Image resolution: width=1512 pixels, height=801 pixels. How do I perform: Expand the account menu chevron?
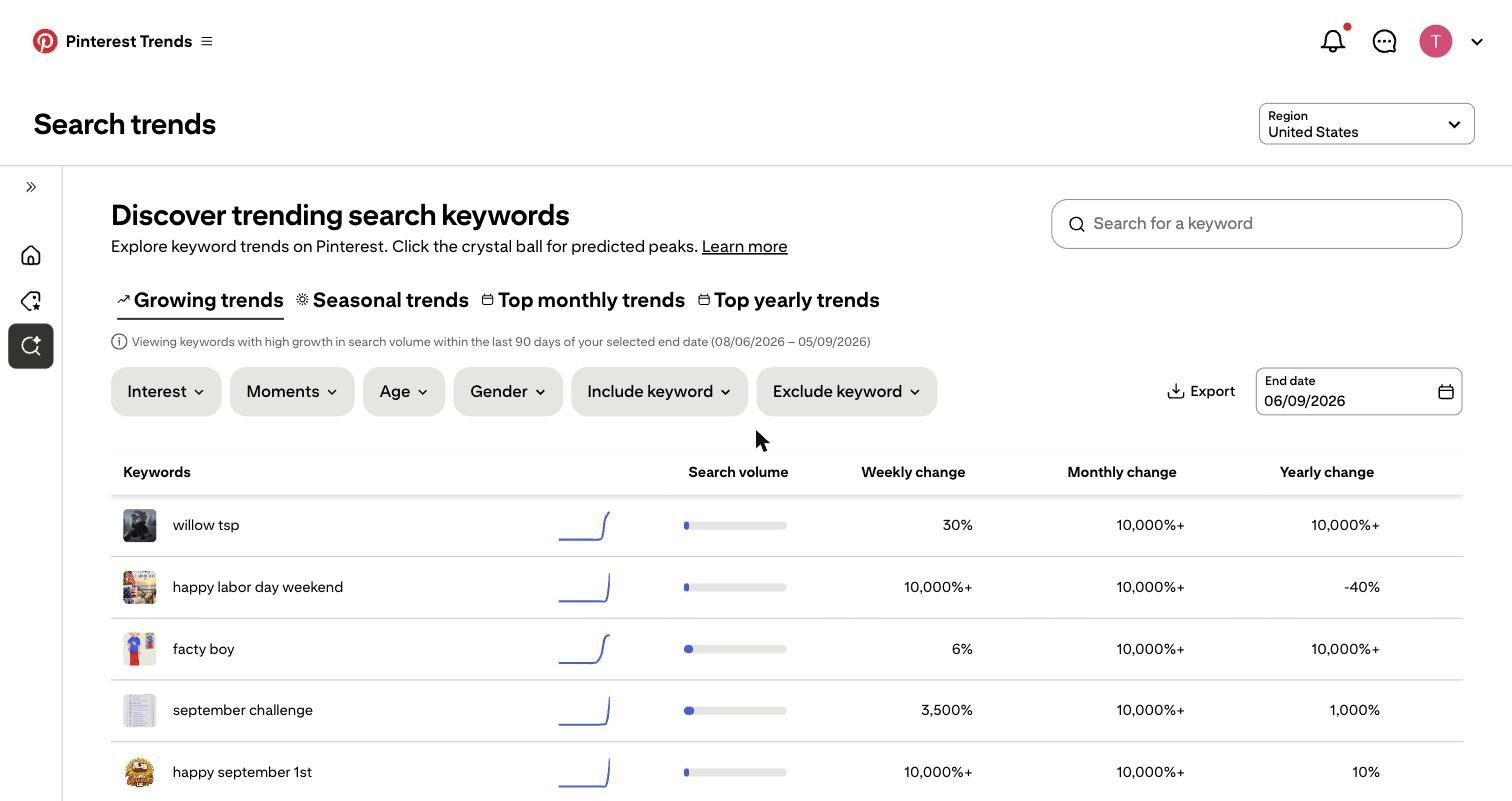[1477, 42]
